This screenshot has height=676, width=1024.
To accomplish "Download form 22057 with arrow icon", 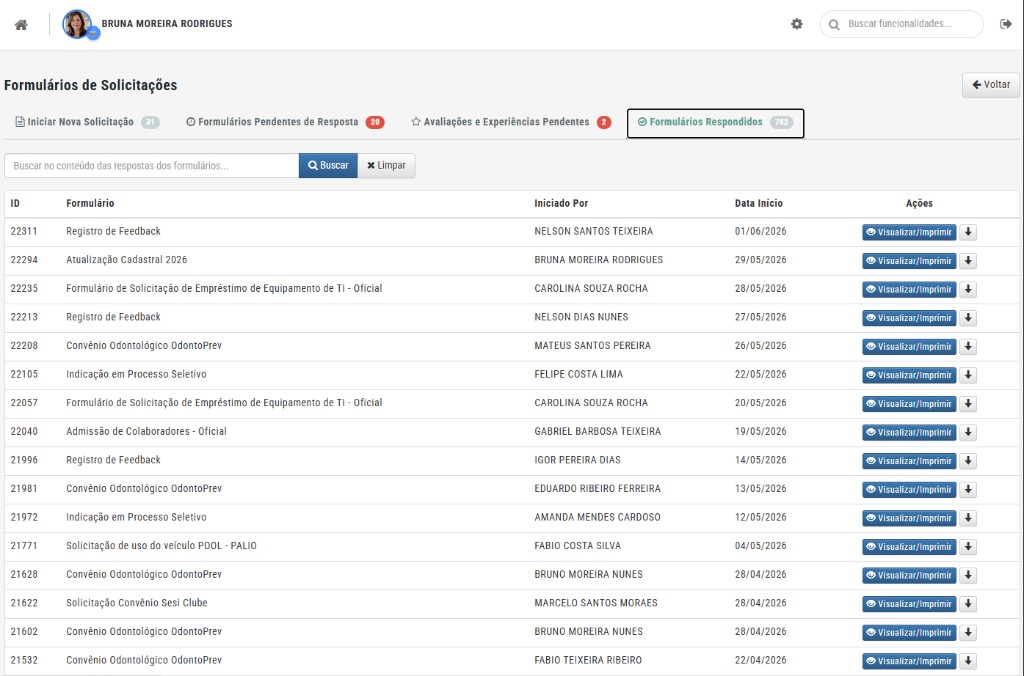I will click(x=968, y=404).
